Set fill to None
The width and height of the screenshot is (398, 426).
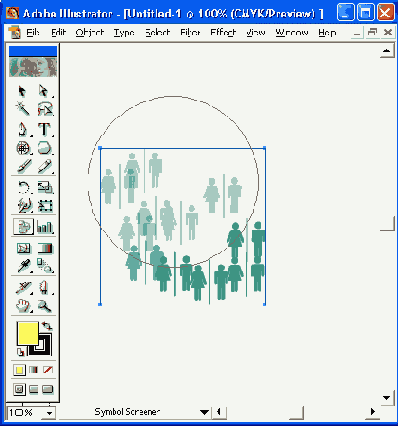(48, 370)
